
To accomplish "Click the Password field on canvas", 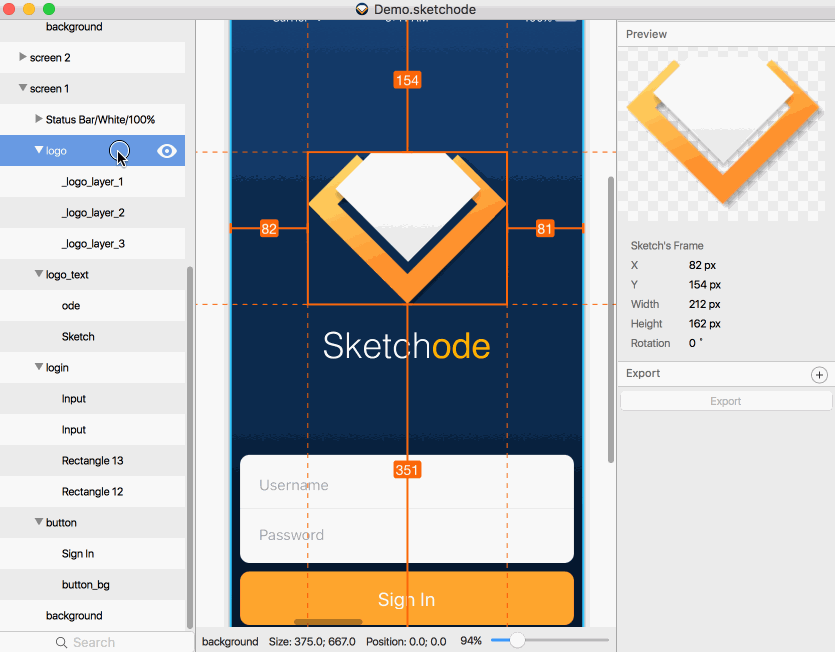I will pyautogui.click(x=407, y=535).
